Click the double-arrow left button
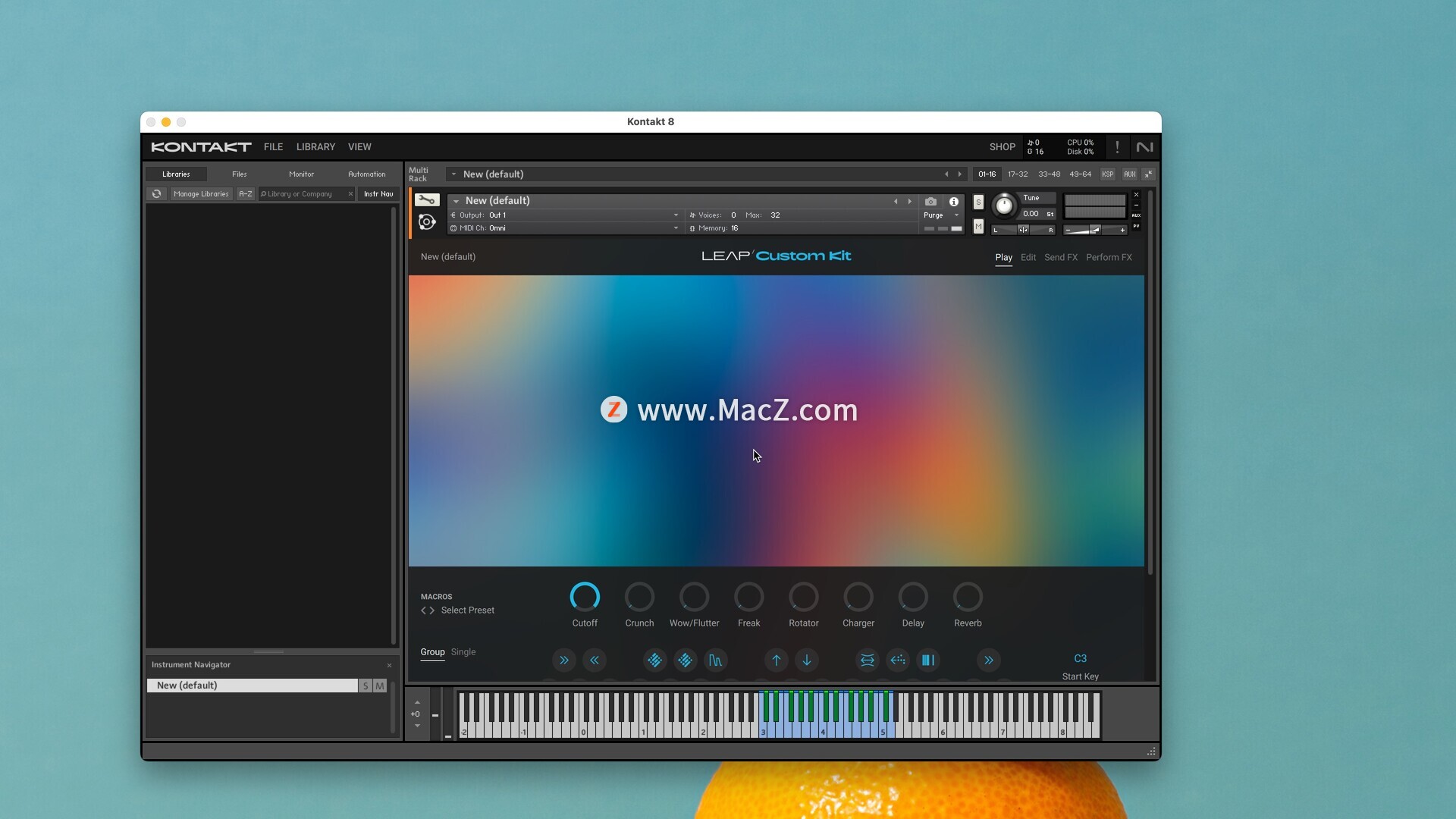Viewport: 1456px width, 819px height. (x=595, y=661)
